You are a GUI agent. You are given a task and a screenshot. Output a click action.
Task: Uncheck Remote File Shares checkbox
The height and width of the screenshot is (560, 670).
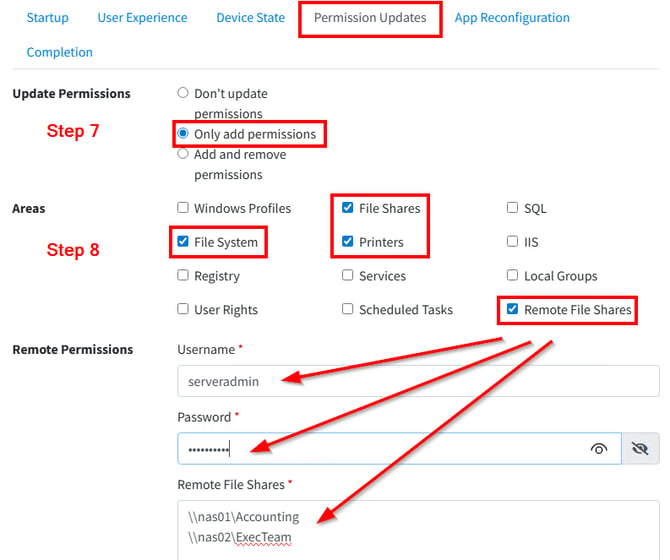(x=512, y=309)
